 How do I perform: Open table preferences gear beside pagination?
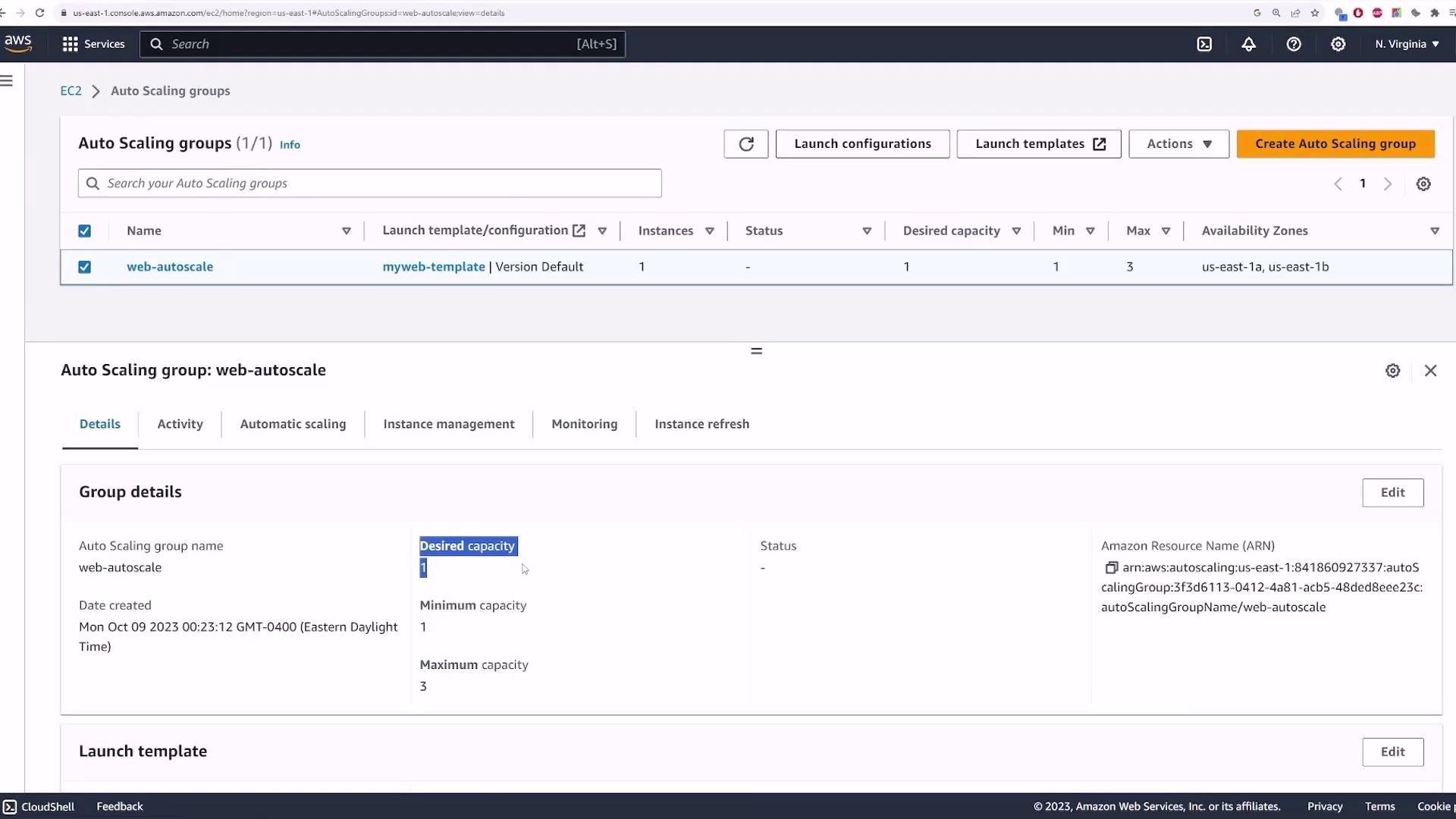[x=1423, y=184]
